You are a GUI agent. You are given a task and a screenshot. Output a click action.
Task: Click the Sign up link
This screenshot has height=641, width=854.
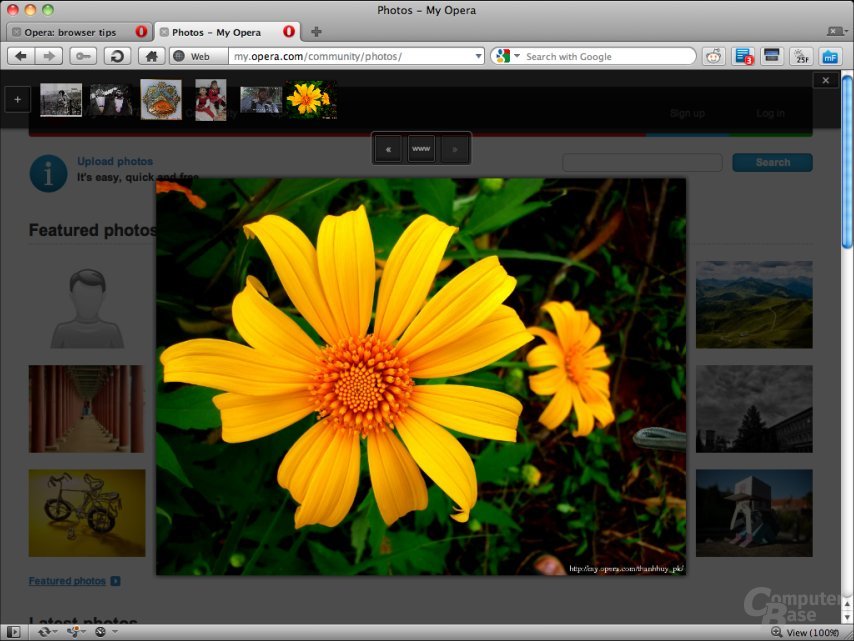(x=687, y=113)
